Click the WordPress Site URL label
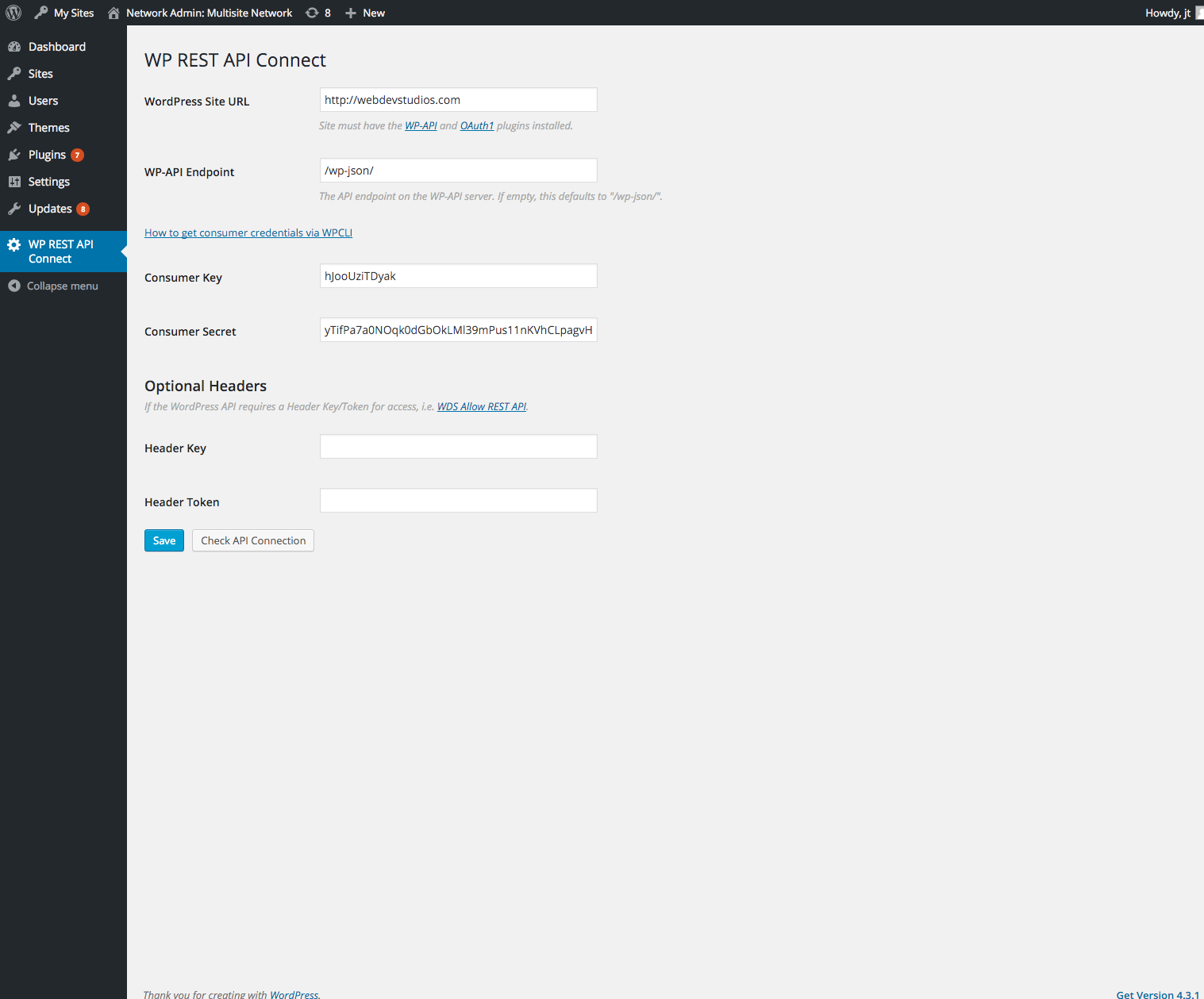 (x=197, y=102)
